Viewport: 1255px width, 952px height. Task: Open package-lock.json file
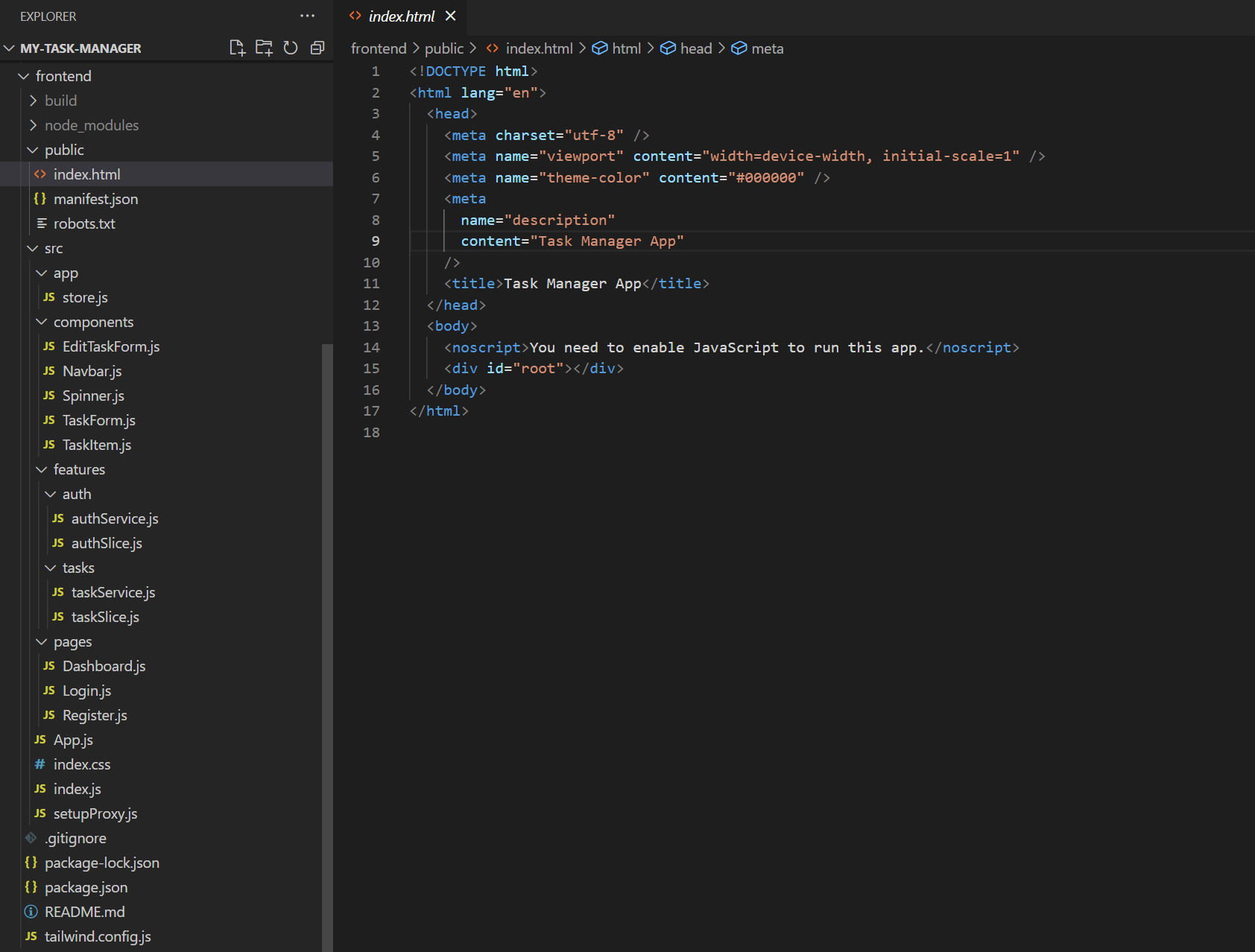166,863
